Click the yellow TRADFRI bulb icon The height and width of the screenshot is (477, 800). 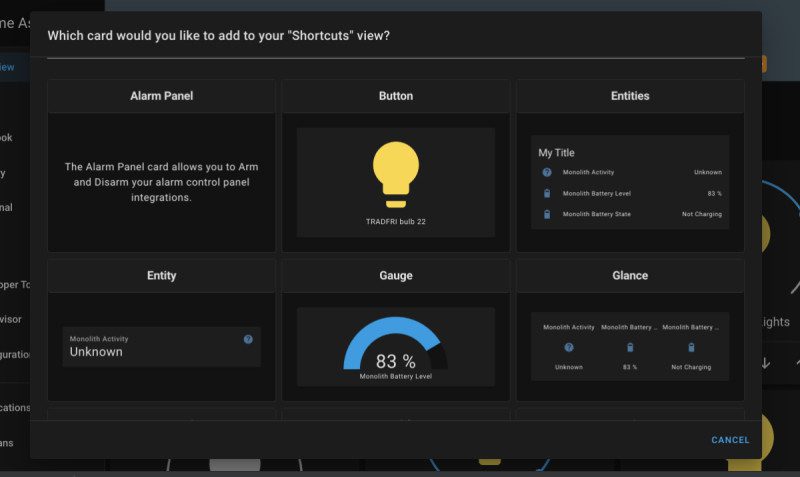coord(395,174)
